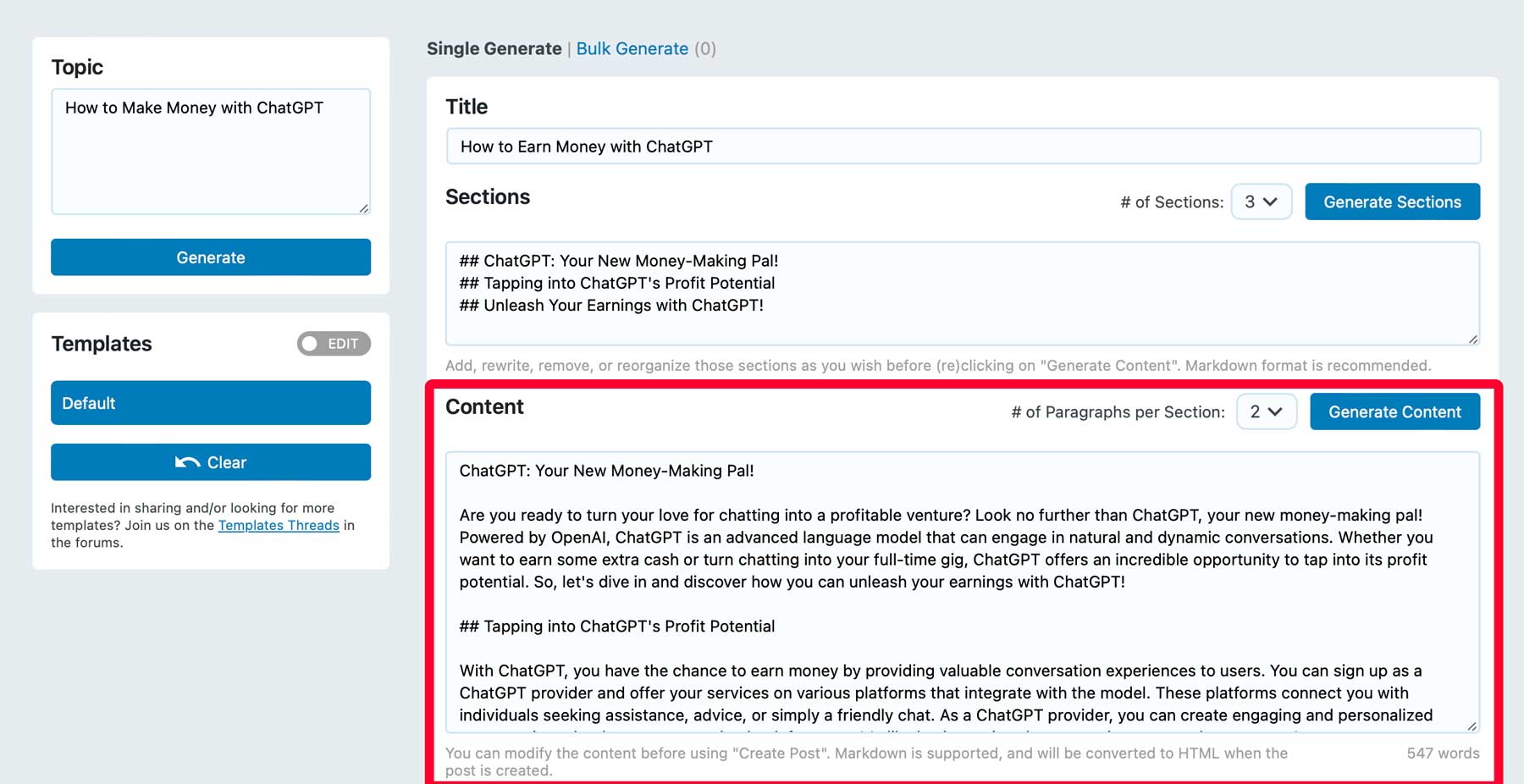Switch to the Bulk Generate tab

pyautogui.click(x=632, y=48)
